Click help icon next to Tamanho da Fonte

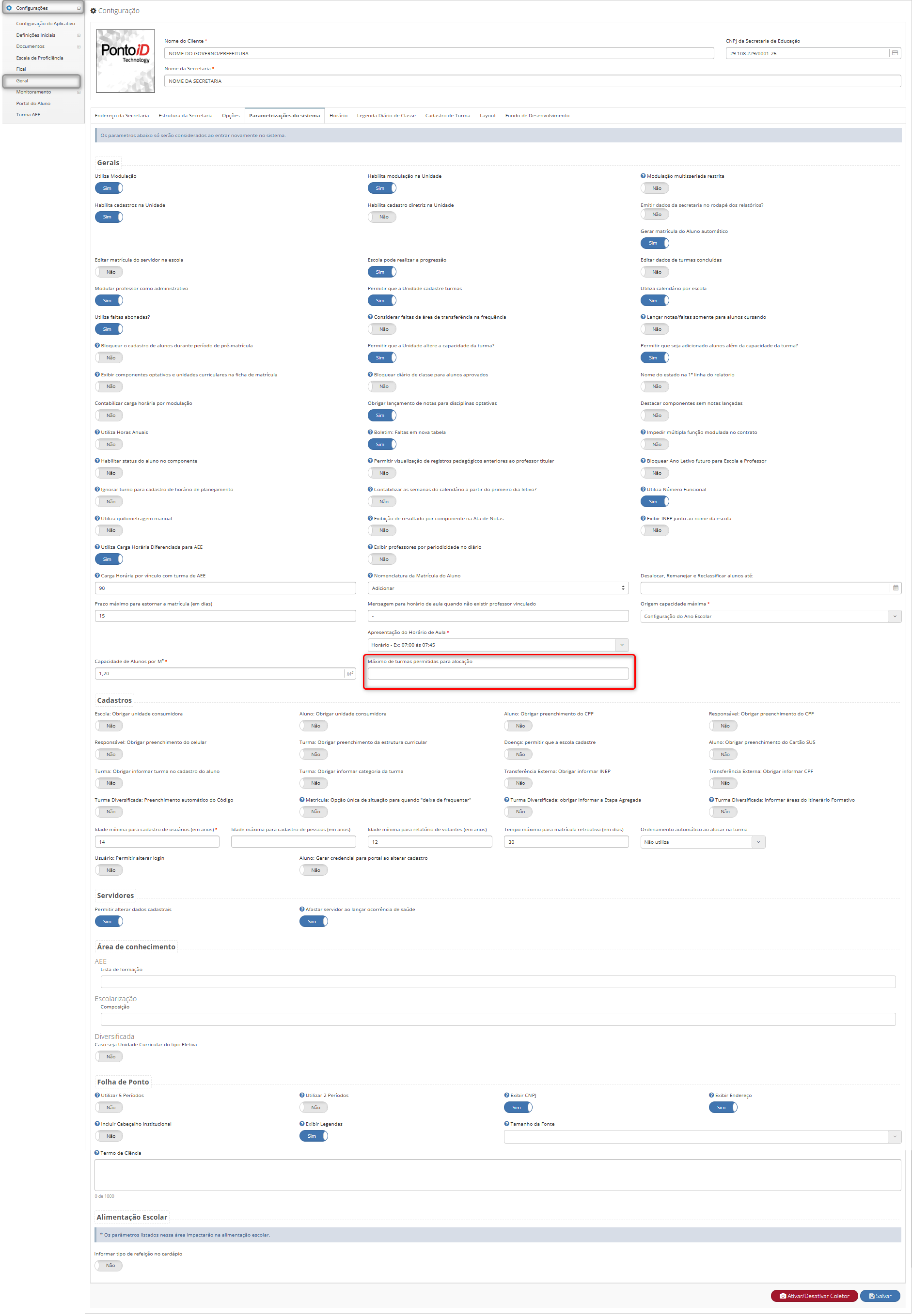506,1124
